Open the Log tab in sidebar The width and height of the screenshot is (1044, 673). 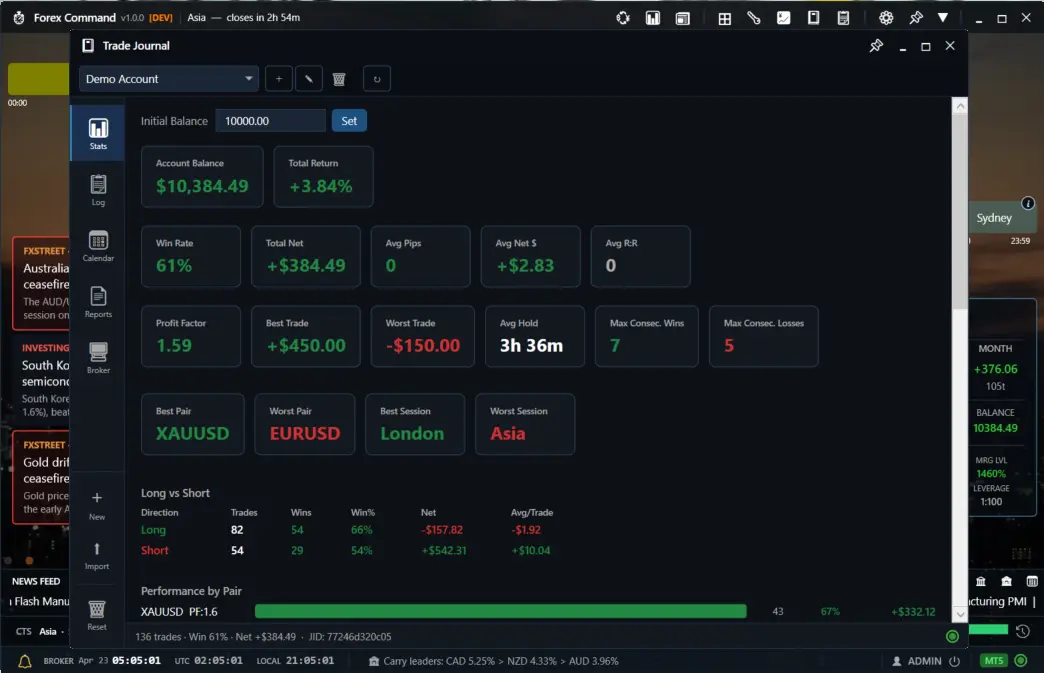(98, 190)
